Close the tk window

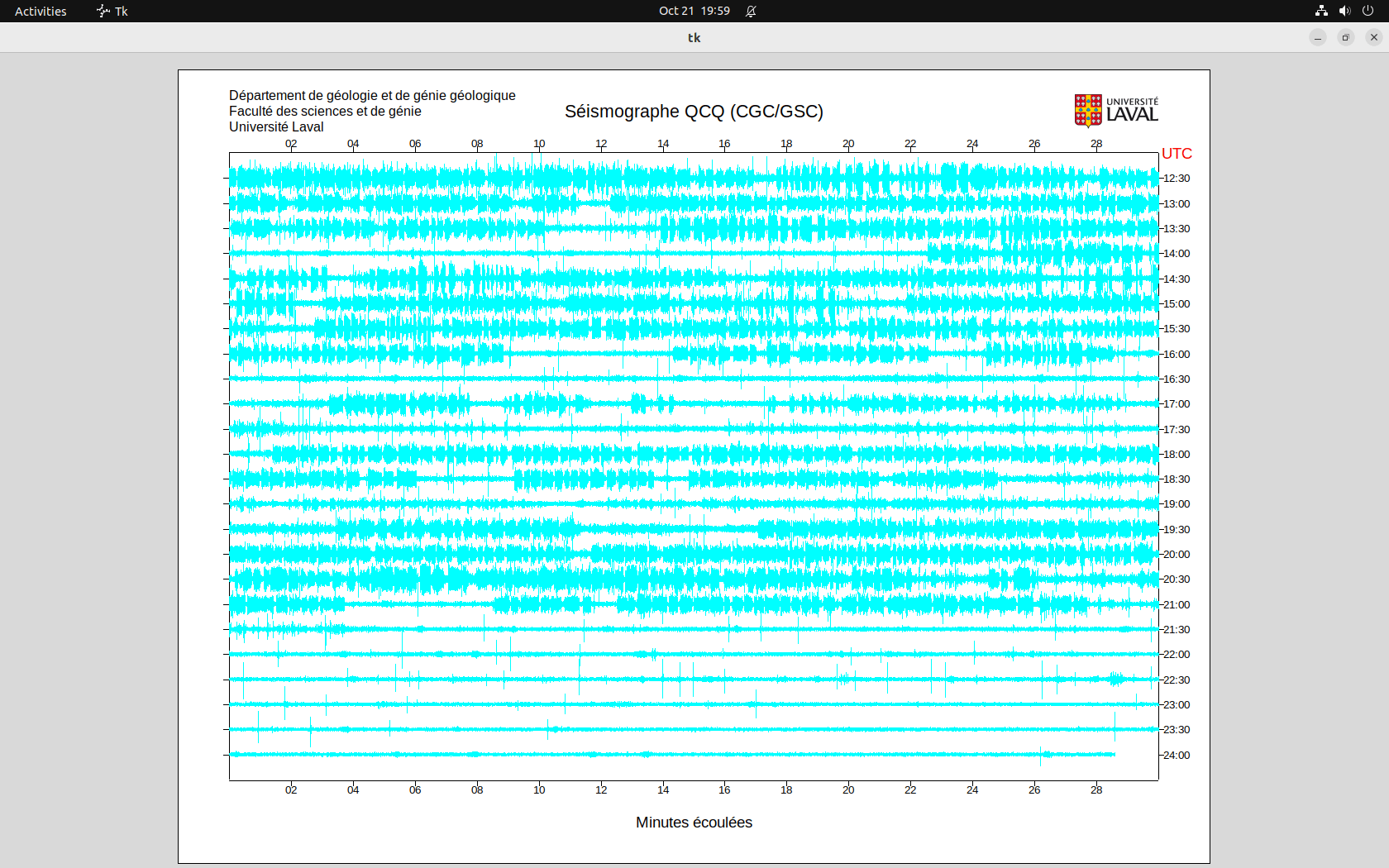[1374, 37]
